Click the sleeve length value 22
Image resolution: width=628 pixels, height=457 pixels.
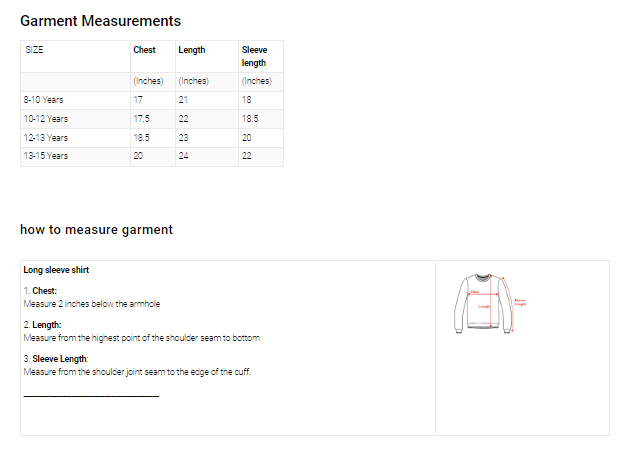(x=247, y=156)
